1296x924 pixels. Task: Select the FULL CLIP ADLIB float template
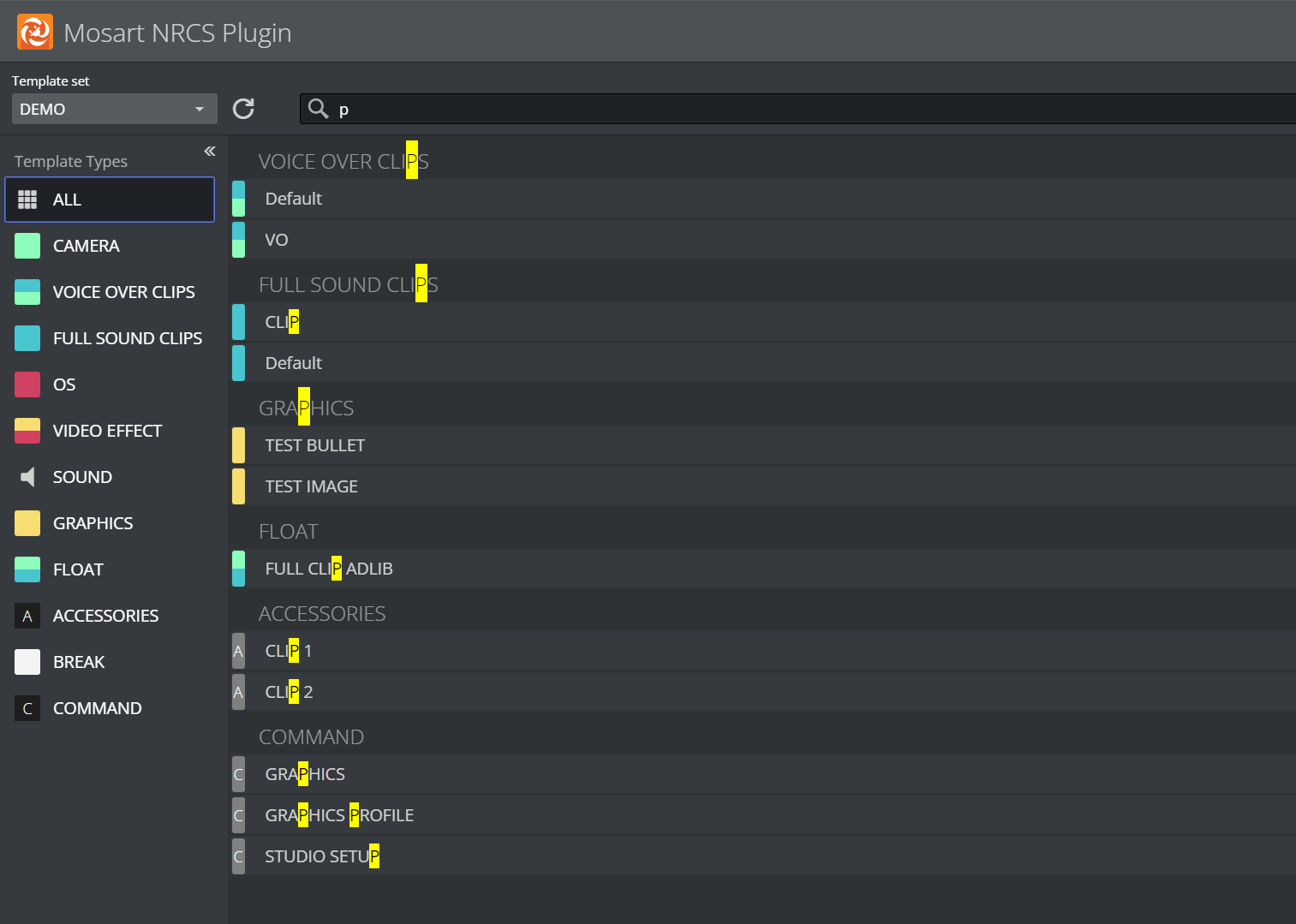329,569
